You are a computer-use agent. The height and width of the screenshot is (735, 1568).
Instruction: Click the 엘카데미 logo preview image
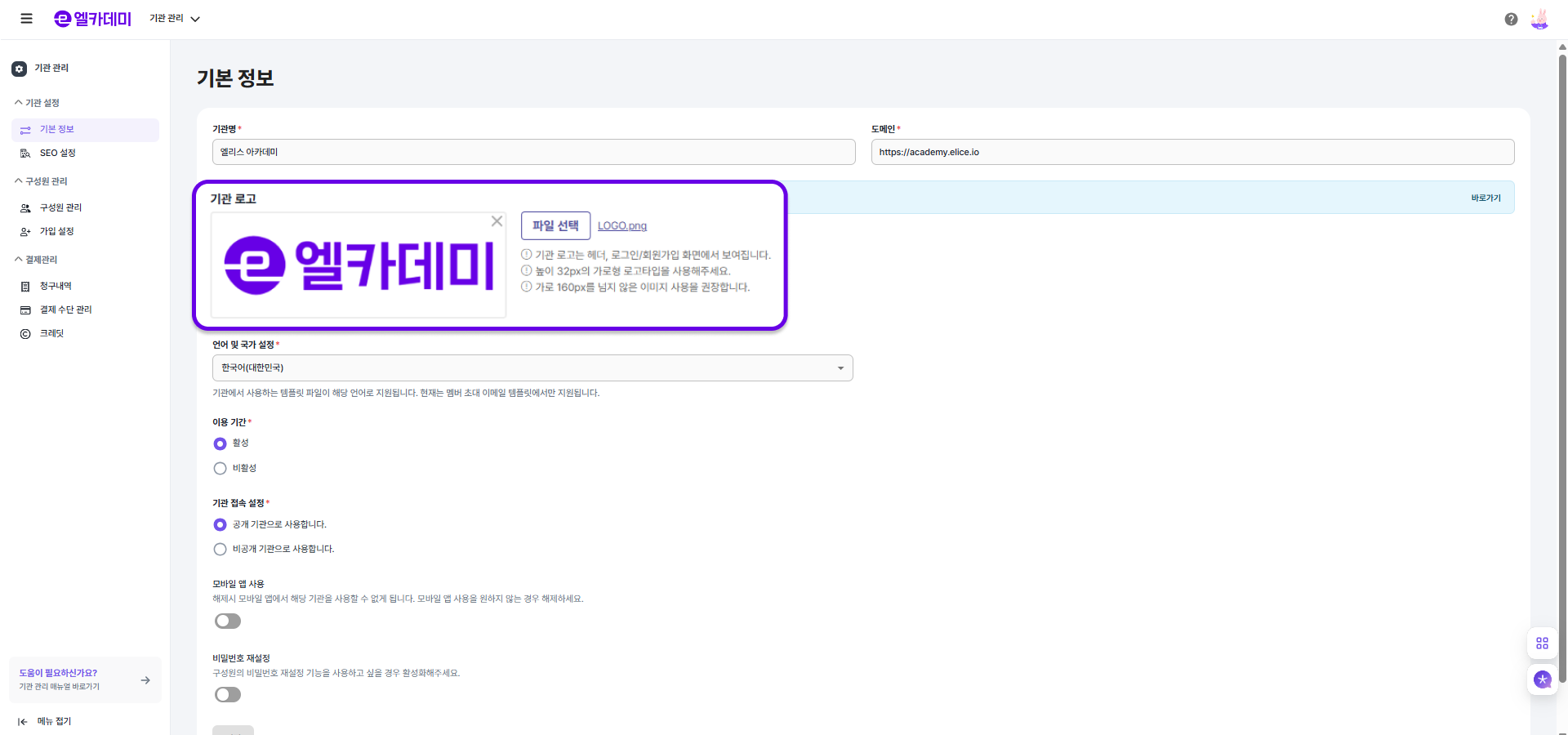click(359, 265)
